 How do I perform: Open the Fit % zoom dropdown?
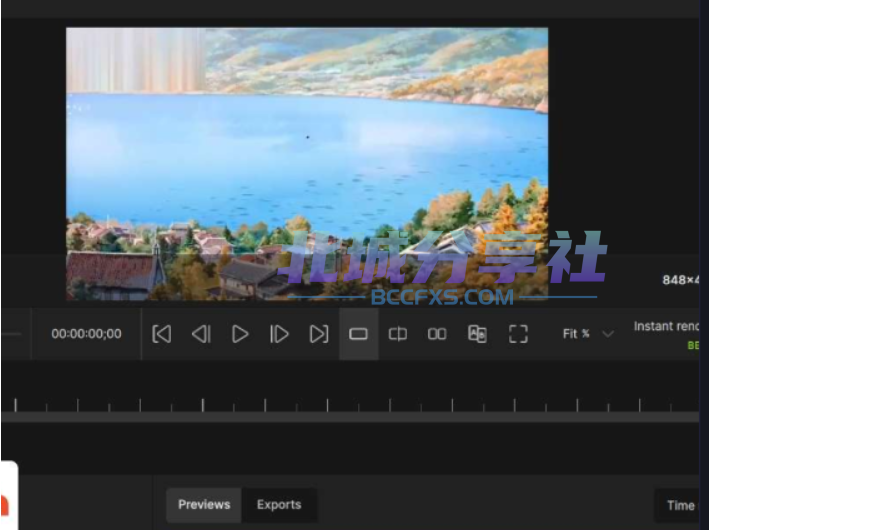point(587,334)
